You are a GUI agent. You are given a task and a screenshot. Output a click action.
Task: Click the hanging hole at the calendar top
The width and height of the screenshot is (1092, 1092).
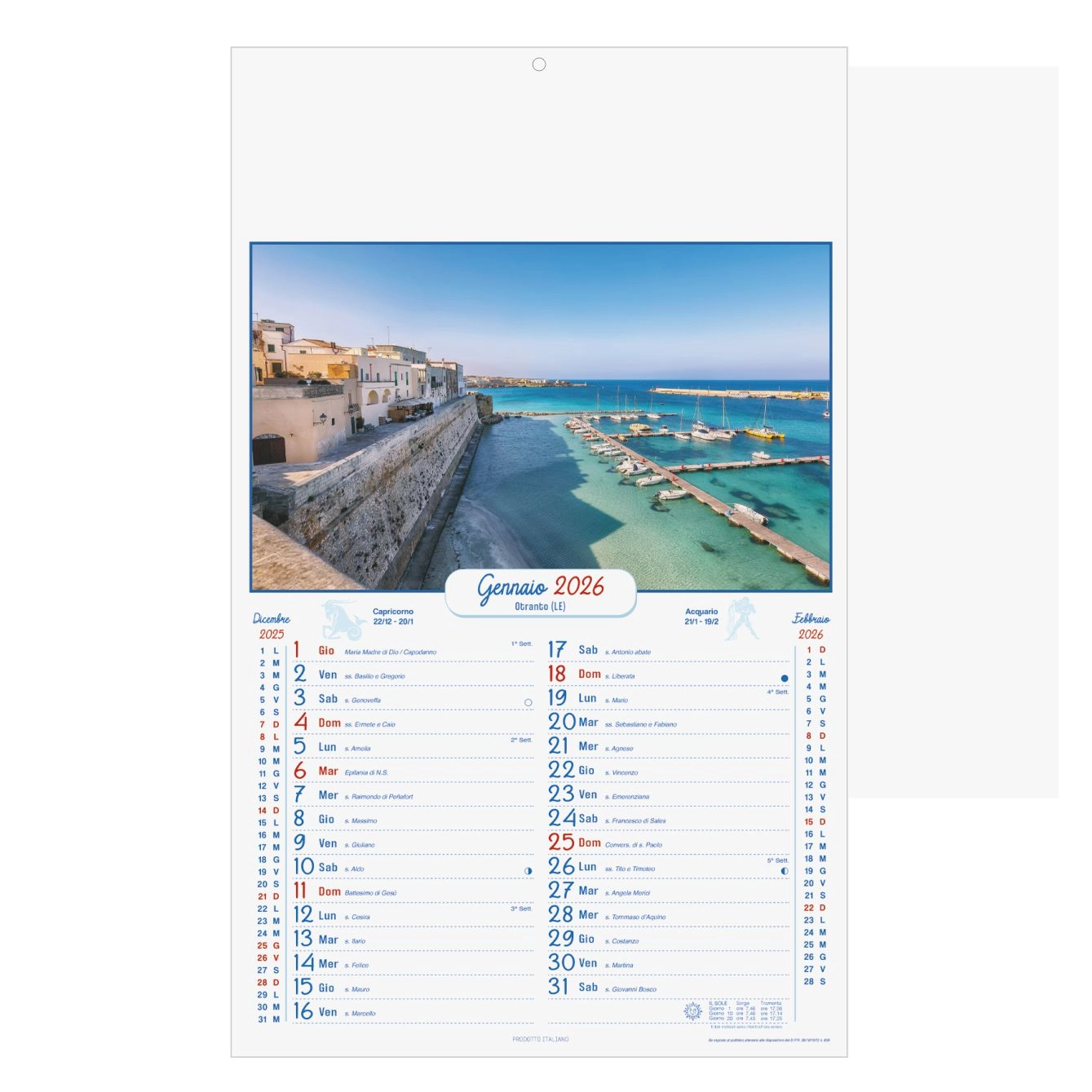coord(538,65)
